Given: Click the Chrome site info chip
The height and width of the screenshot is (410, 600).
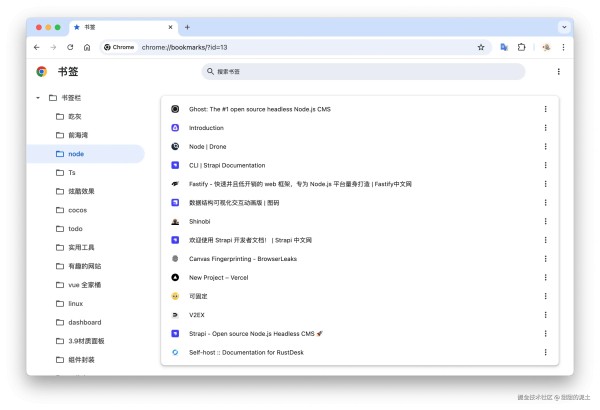Looking at the screenshot, I should (x=119, y=47).
